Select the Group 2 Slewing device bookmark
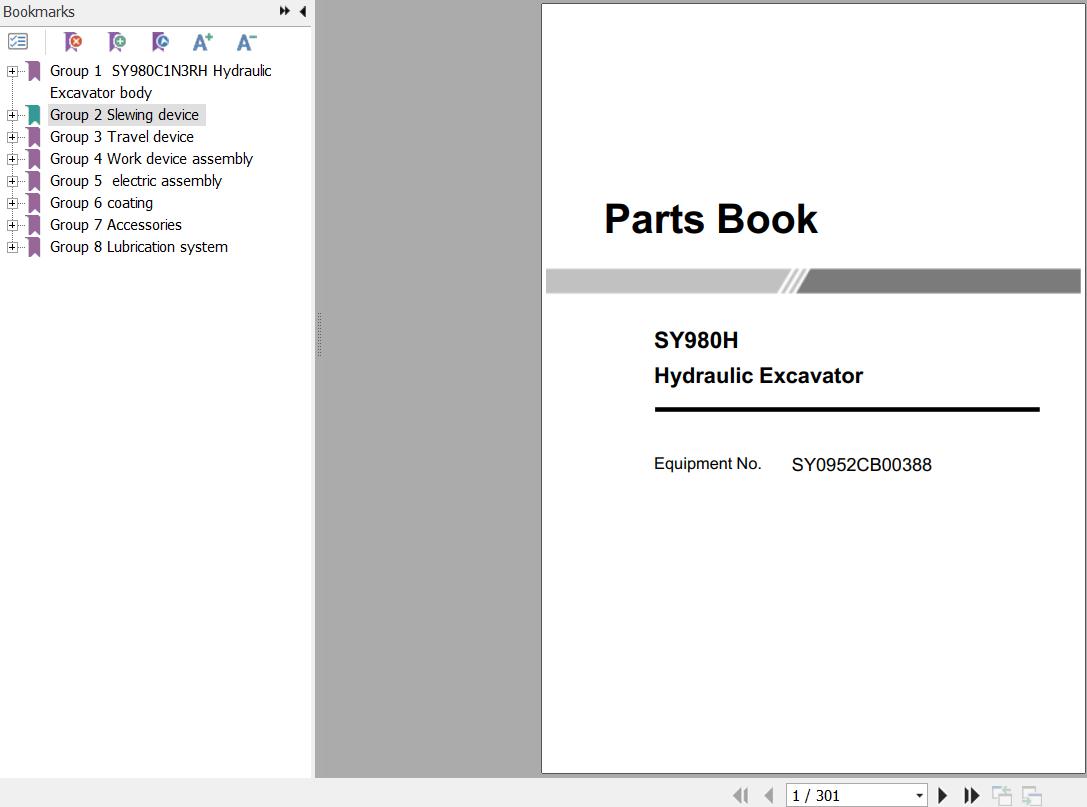This screenshot has height=807, width=1087. [124, 115]
